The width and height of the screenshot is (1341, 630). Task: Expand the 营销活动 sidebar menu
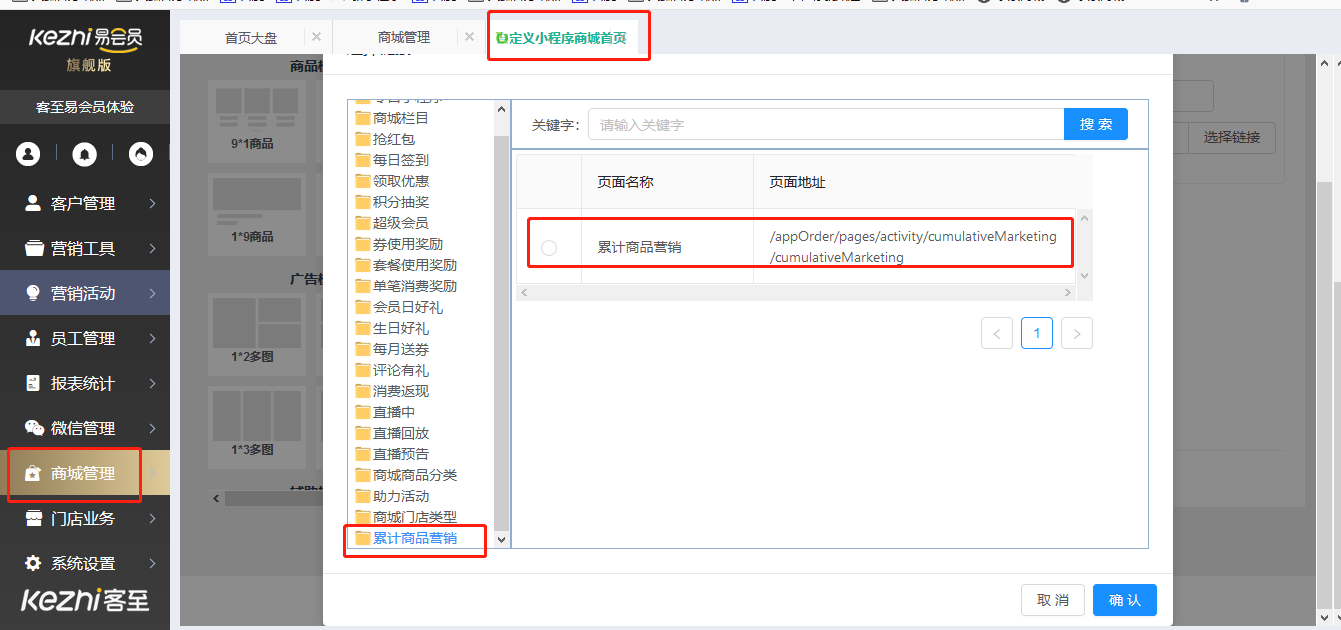pyautogui.click(x=85, y=293)
